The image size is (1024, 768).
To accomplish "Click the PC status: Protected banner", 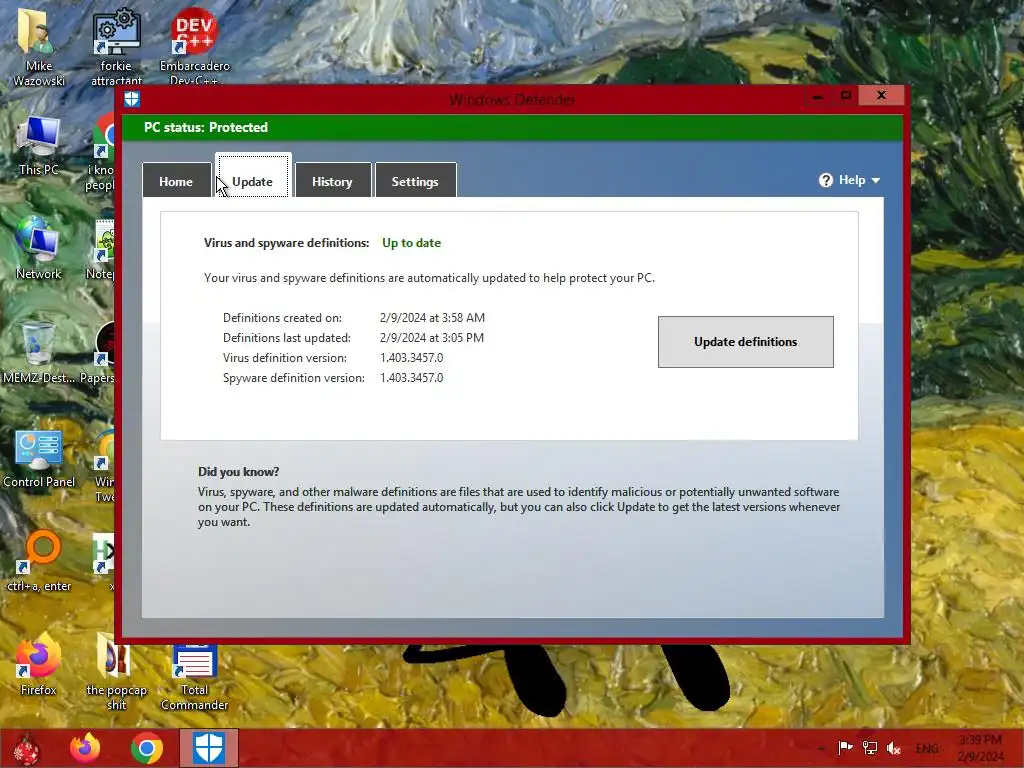I will (512, 127).
